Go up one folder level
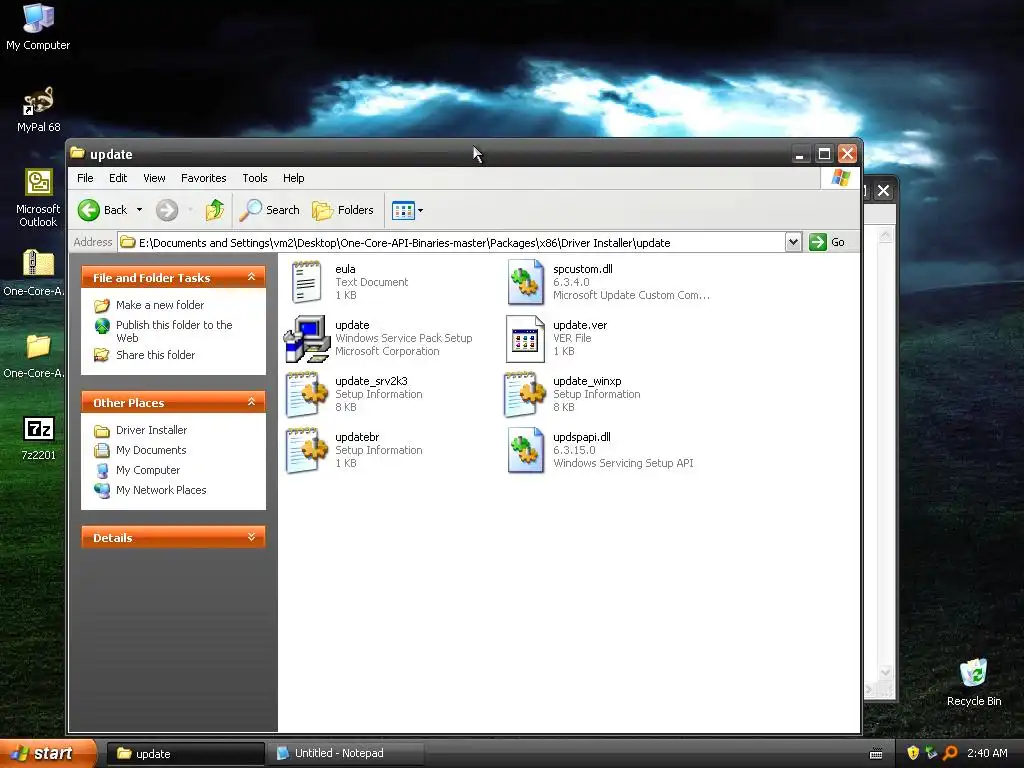Viewport: 1024px width, 768px height. coord(214,210)
